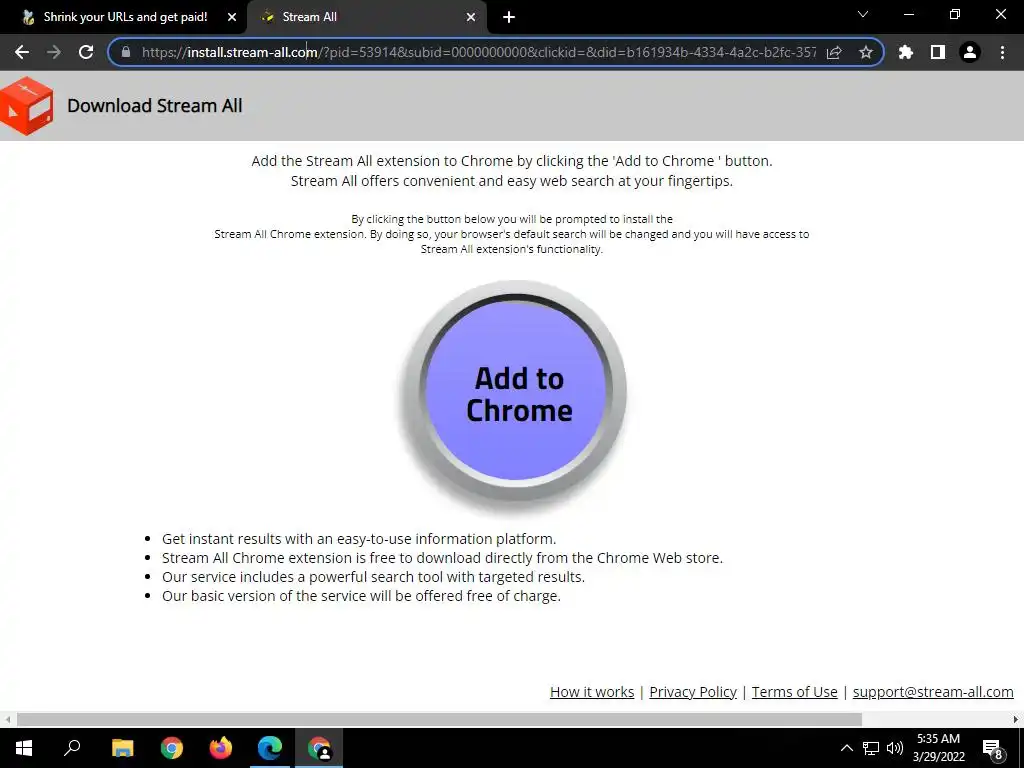
Task: Click the horizontal scrollbar thumb
Action: click(439, 720)
